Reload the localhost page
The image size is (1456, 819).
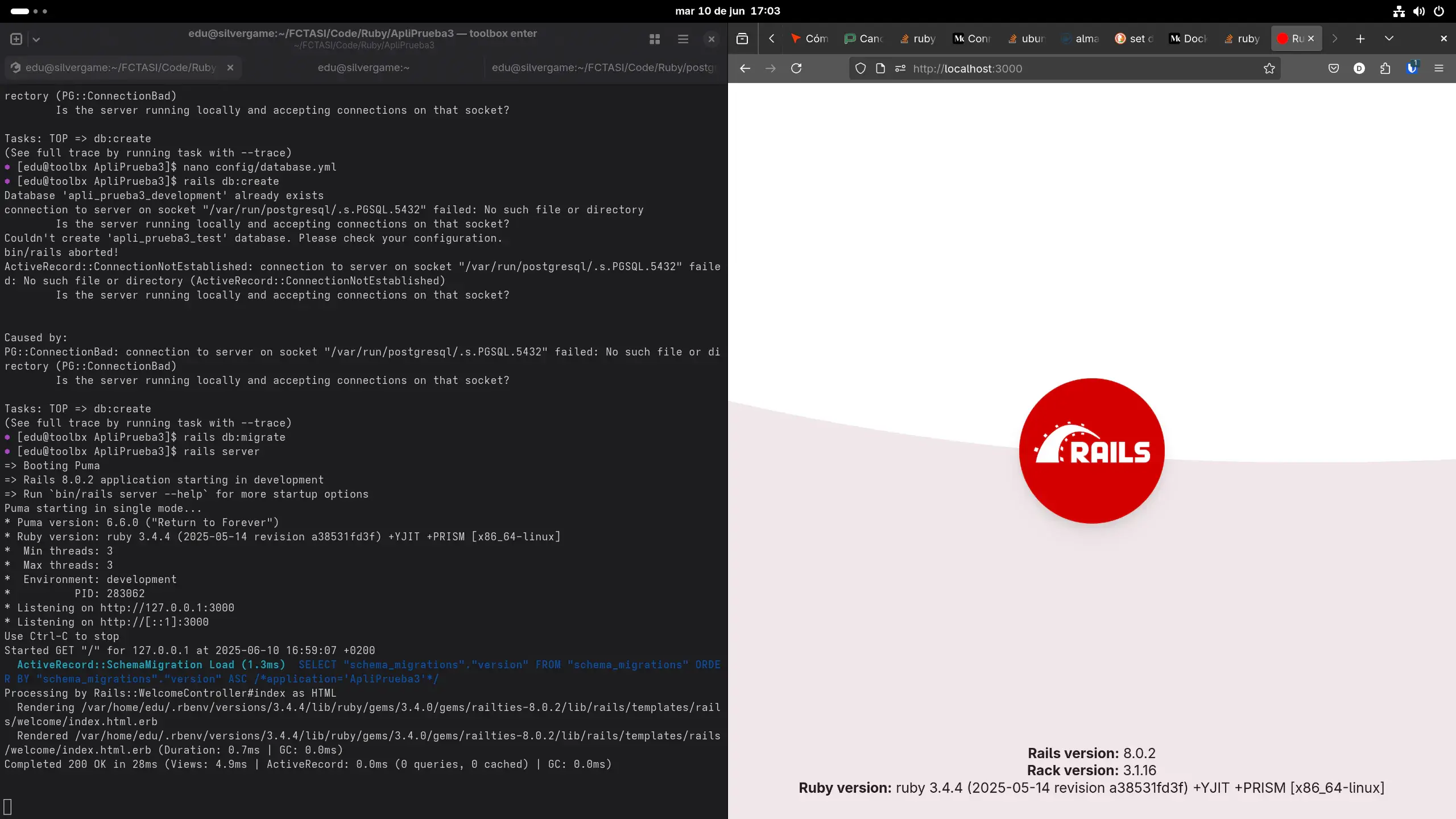(796, 68)
